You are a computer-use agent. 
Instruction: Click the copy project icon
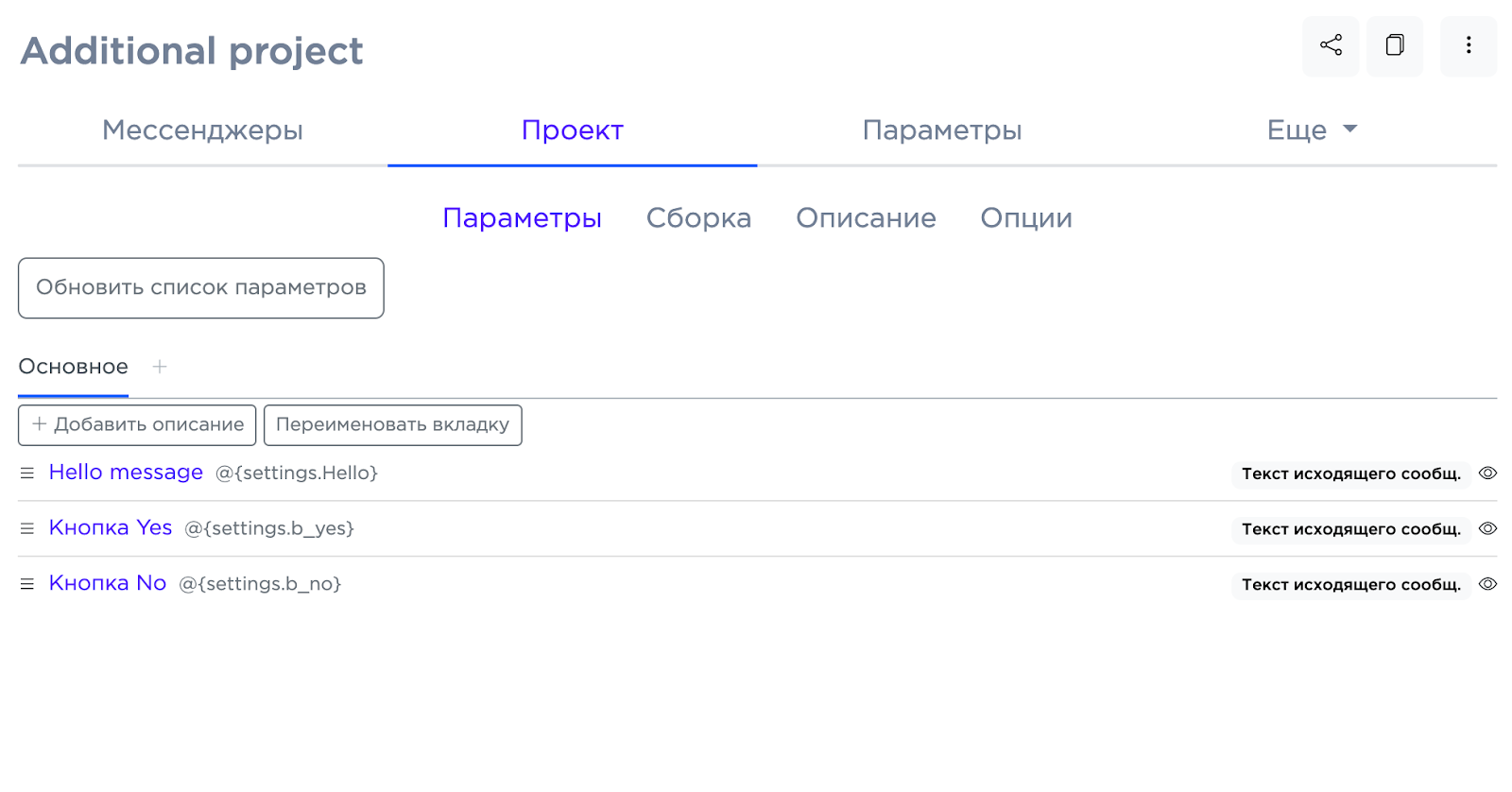[x=1395, y=45]
